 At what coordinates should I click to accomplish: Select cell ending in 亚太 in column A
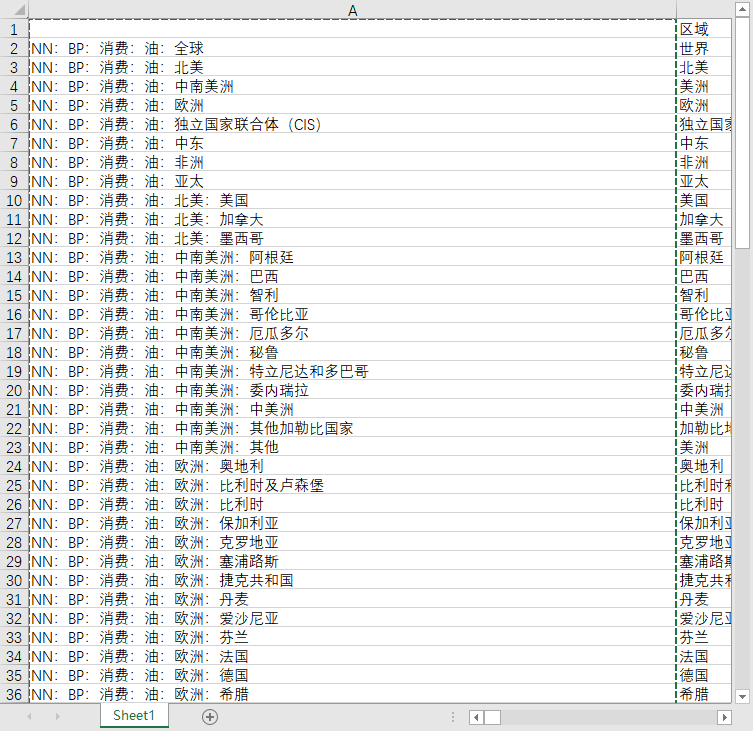pos(352,182)
